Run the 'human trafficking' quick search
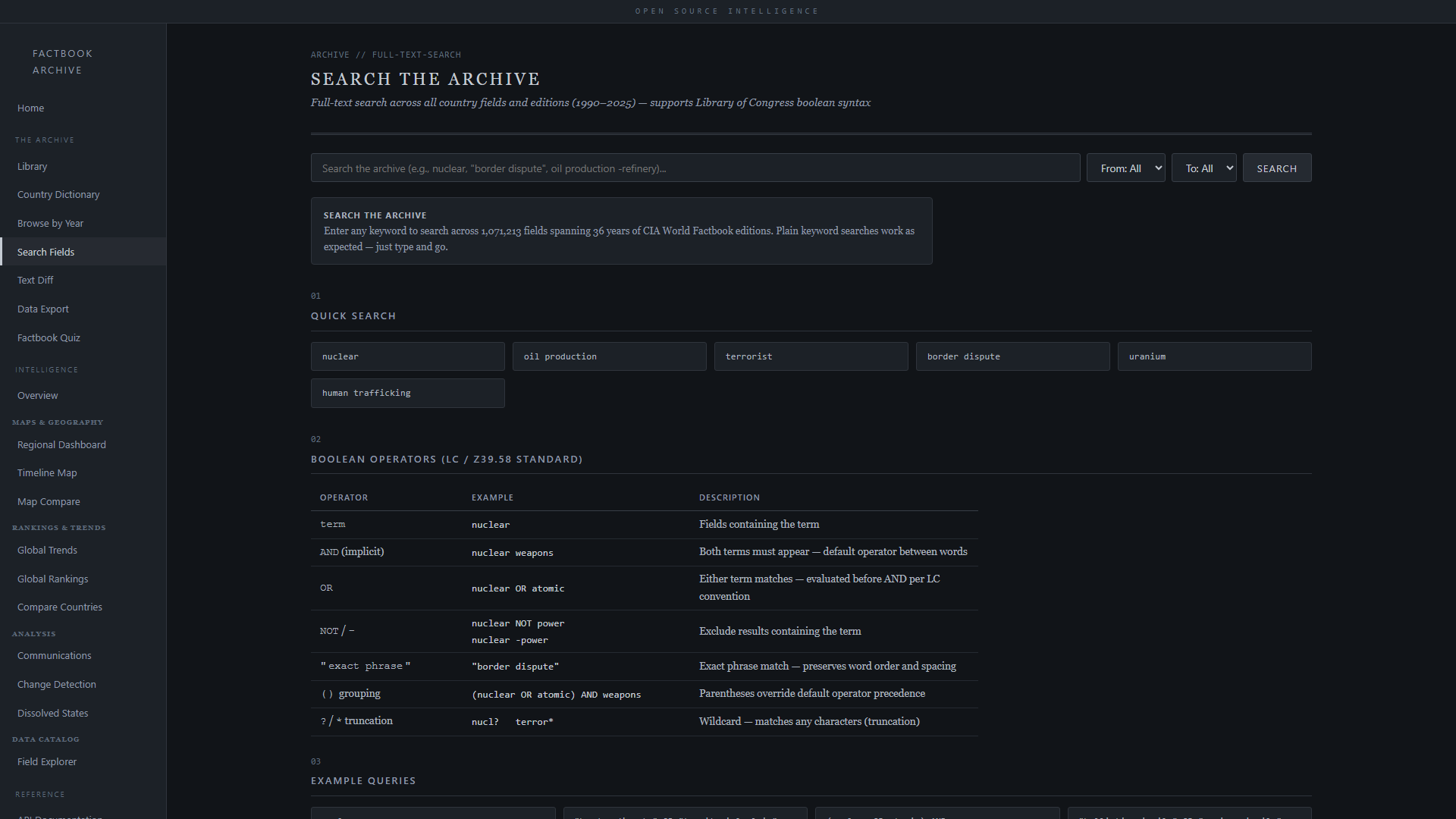This screenshot has height=819, width=1456. [x=407, y=393]
